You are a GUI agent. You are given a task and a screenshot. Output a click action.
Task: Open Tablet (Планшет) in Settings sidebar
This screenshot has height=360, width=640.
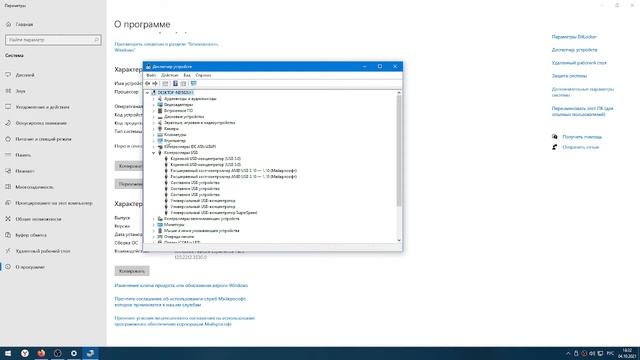click(x=53, y=171)
